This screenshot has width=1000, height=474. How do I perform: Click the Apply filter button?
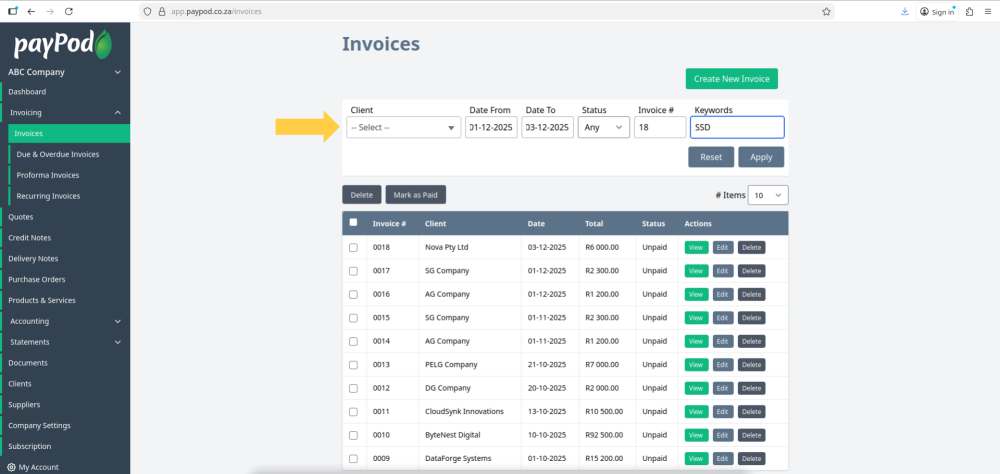click(x=761, y=157)
